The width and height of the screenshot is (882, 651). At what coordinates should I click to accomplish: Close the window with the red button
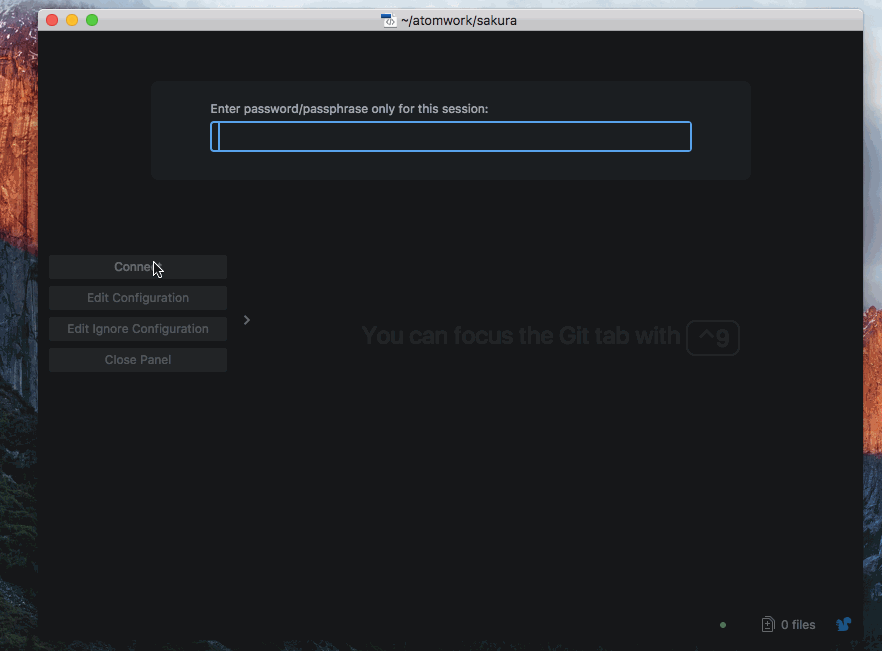52,20
